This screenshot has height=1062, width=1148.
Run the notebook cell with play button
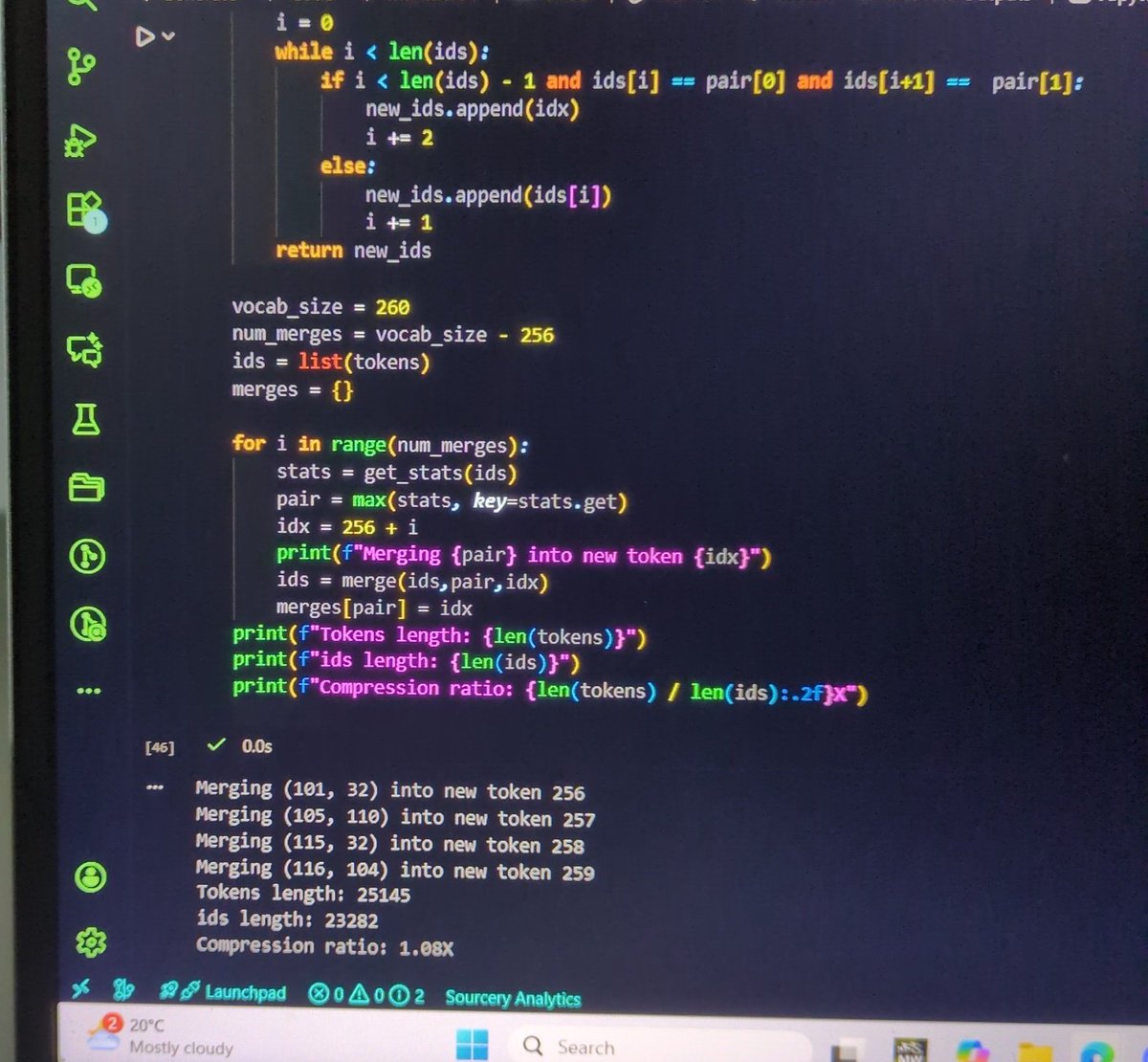point(144,36)
